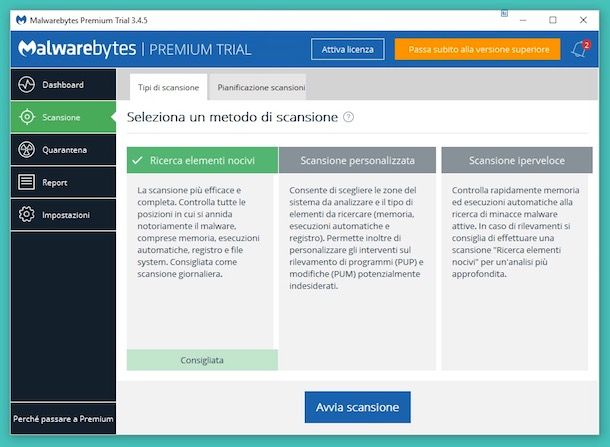Click the Malwarebytes logo in the title bar
Image resolution: width=610 pixels, height=447 pixels.
coord(21,20)
